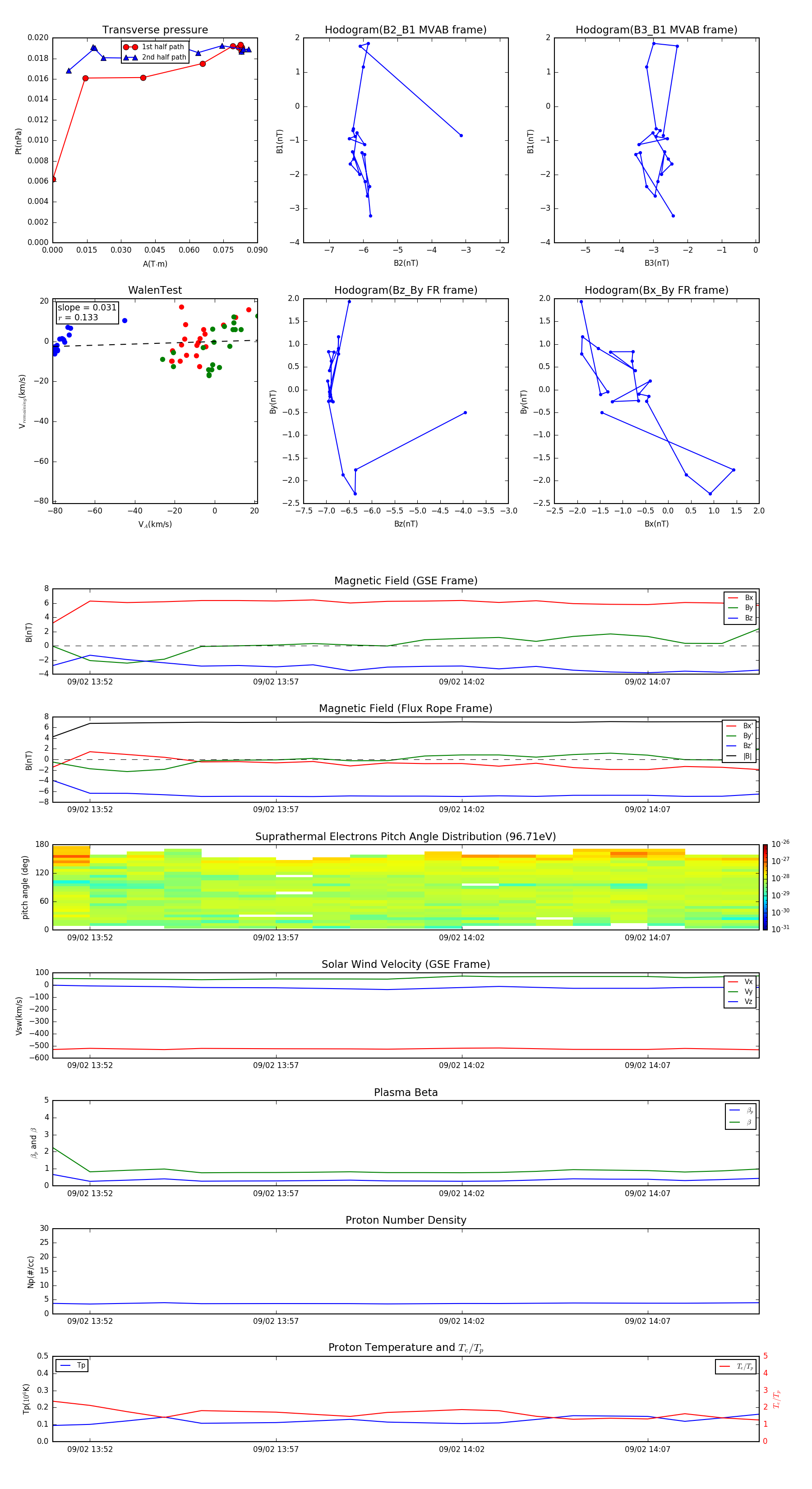The width and height of the screenshot is (812, 1489).
Task: Click the 'Vz' legend entry
Action: tap(740, 1001)
